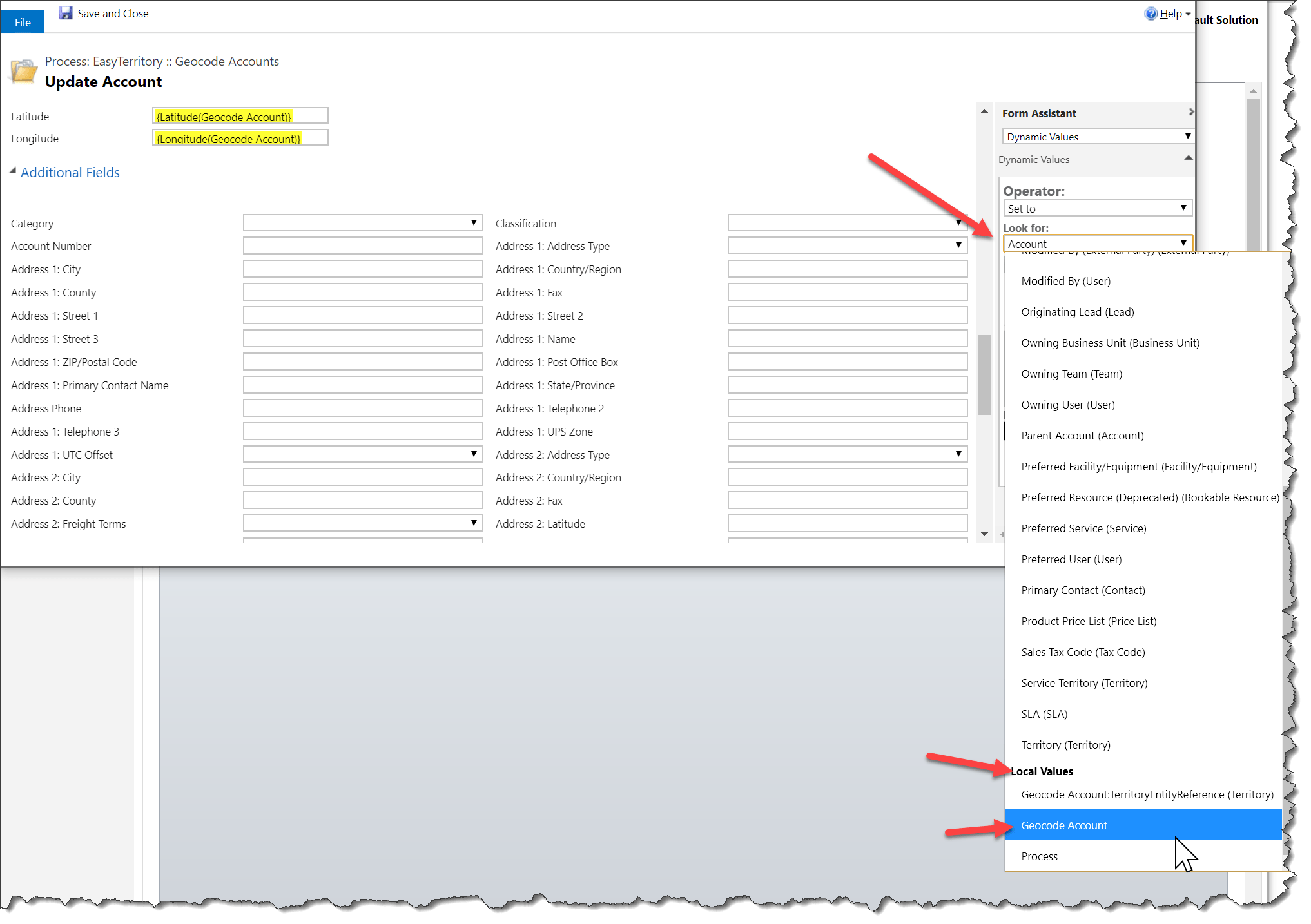This screenshot has width=1311, height=924.
Task: Select 'Process' from the Local Values list
Action: [1040, 856]
